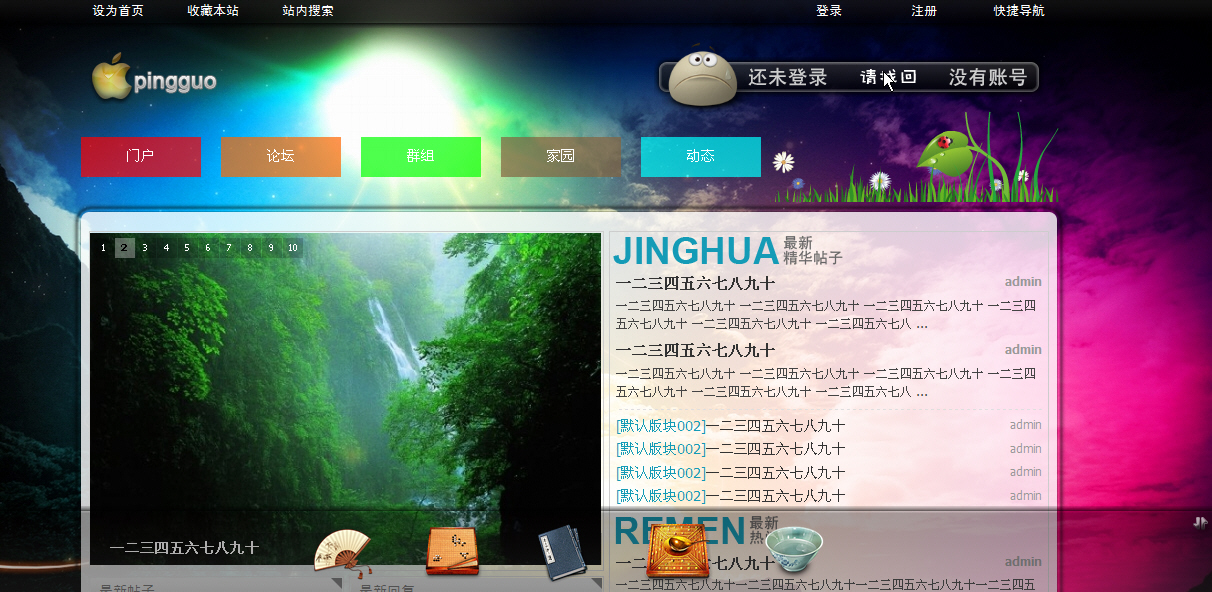Click the ellipsis after second featured excerpt

tap(922, 393)
